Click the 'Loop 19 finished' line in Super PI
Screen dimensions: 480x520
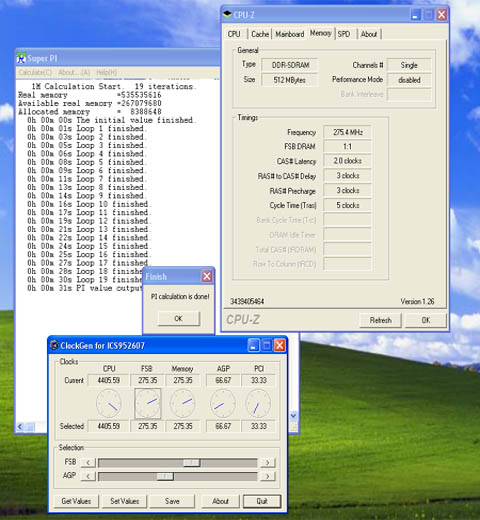click(x=85, y=280)
